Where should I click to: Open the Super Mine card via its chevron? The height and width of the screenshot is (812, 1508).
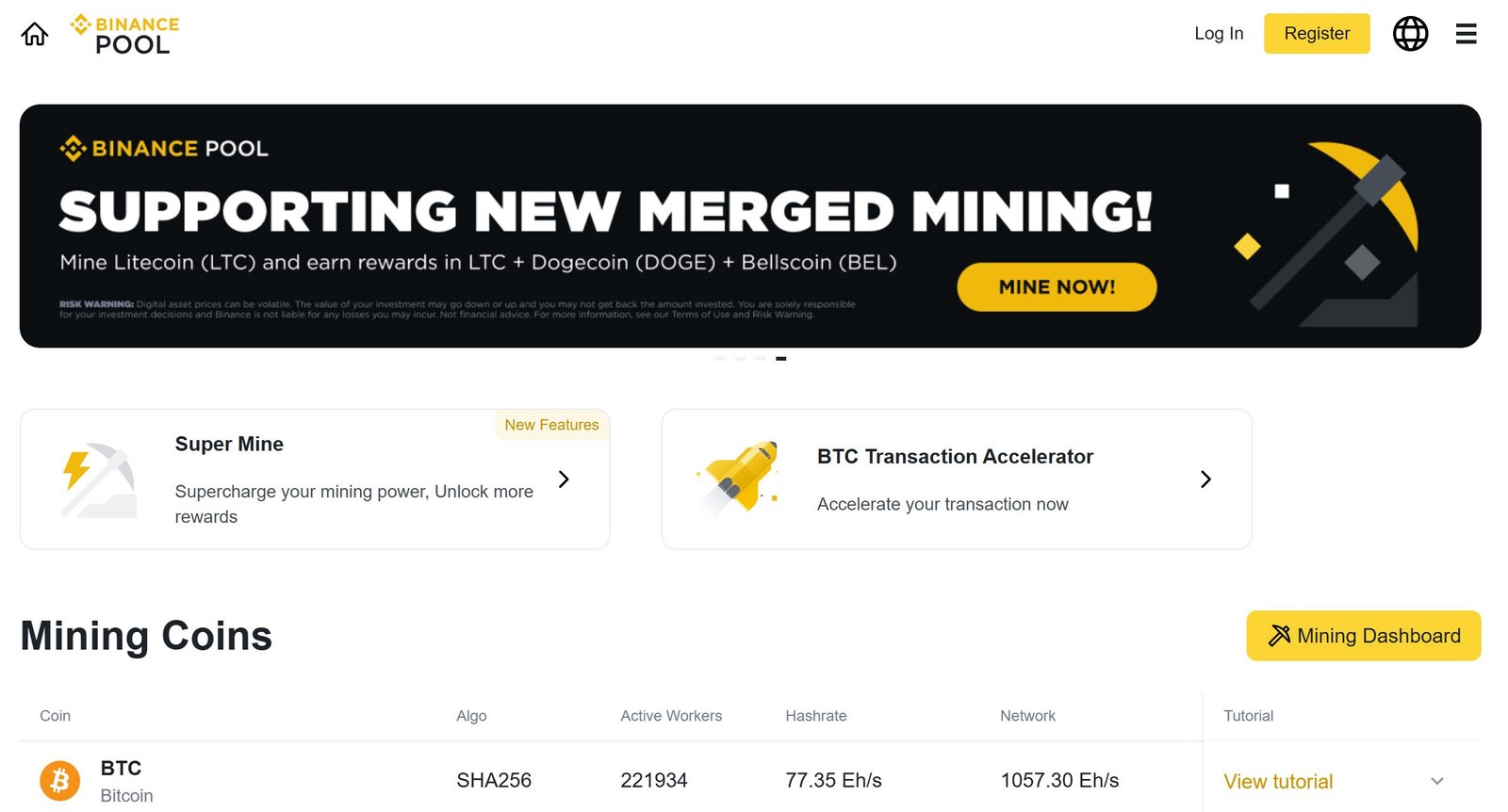(x=564, y=479)
